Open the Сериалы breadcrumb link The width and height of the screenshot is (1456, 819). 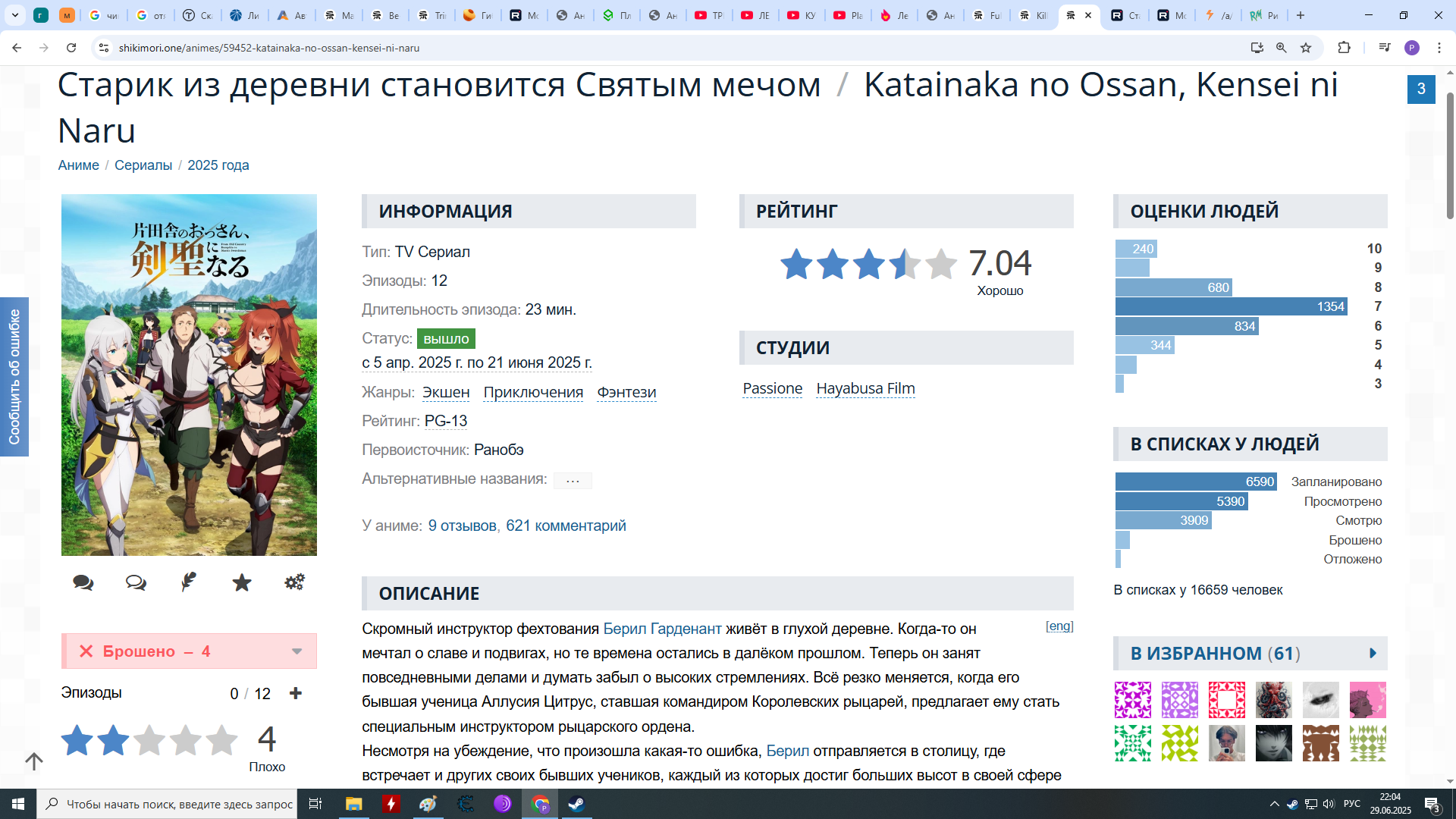(143, 165)
